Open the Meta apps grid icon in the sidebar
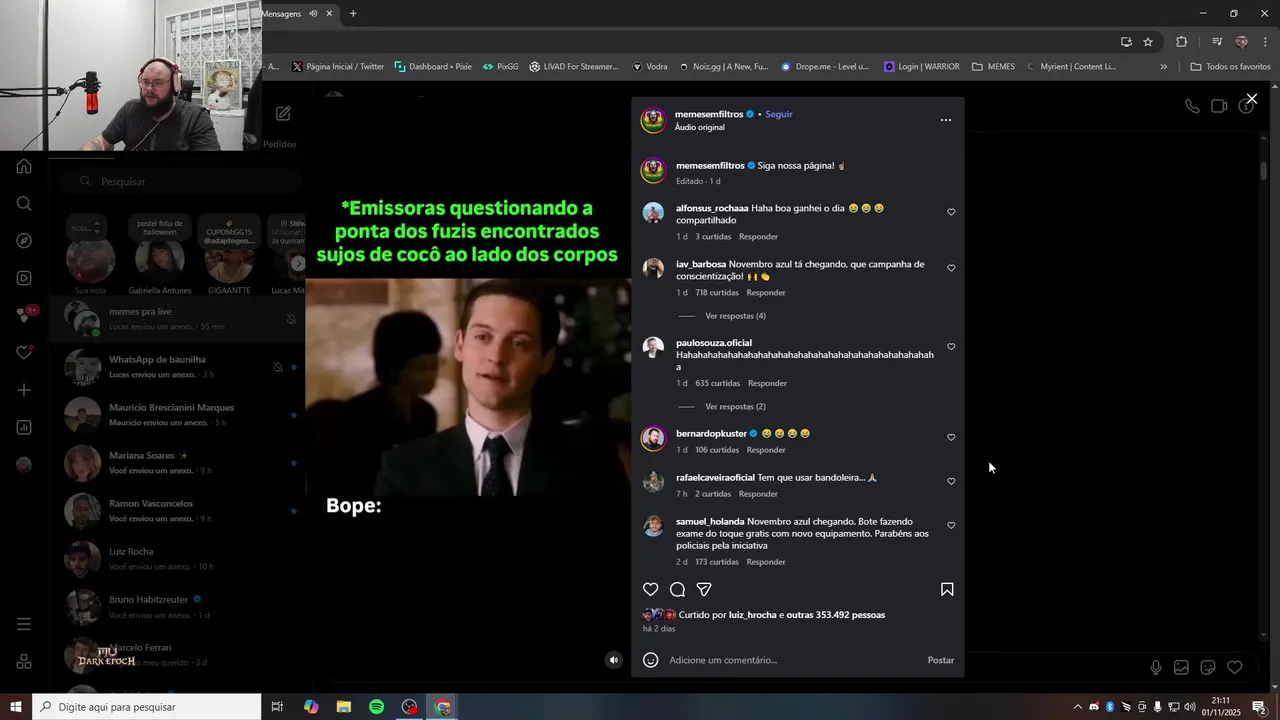The image size is (1280, 720). point(24,662)
